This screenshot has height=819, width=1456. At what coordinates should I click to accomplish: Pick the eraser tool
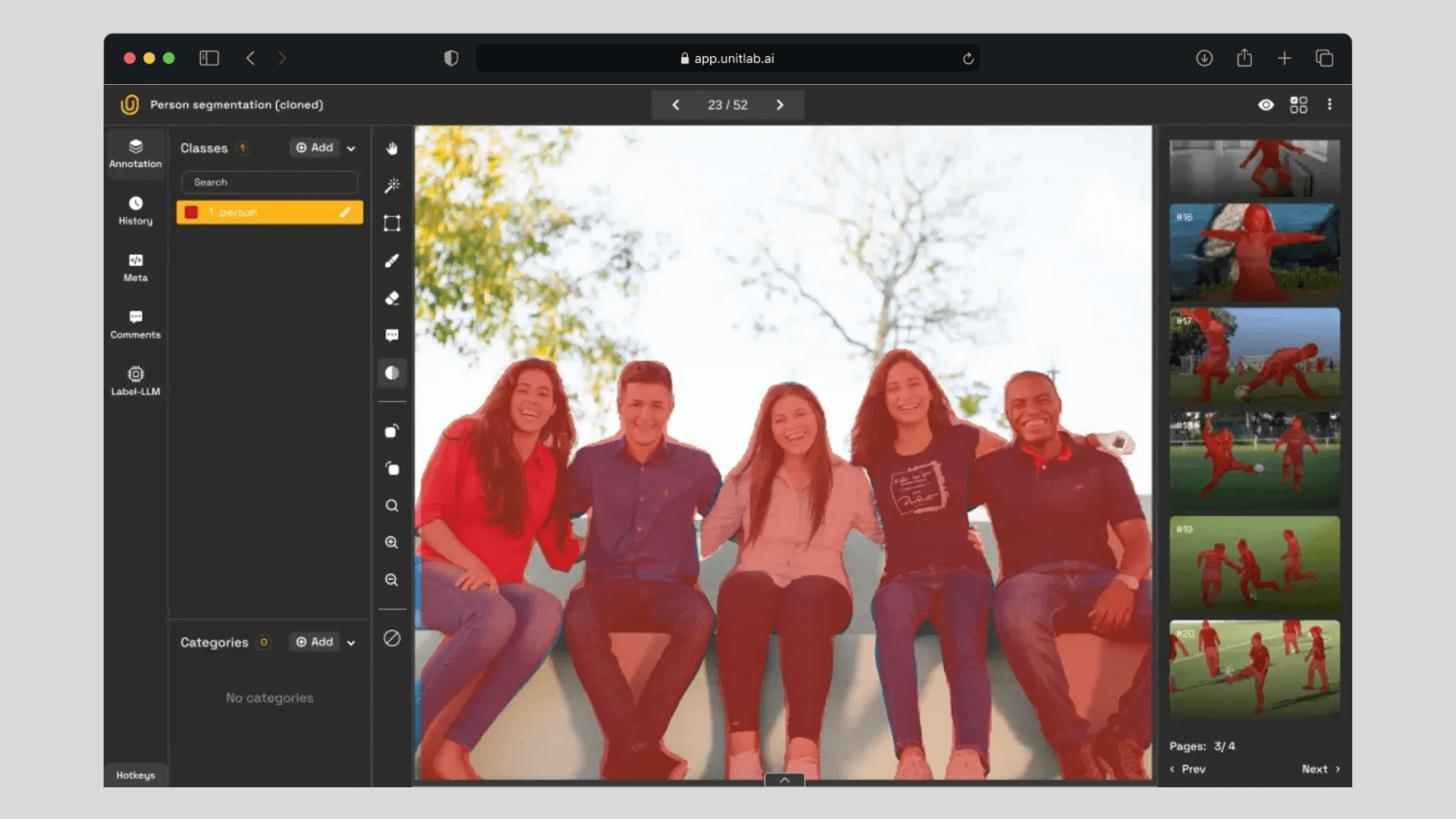(x=391, y=298)
